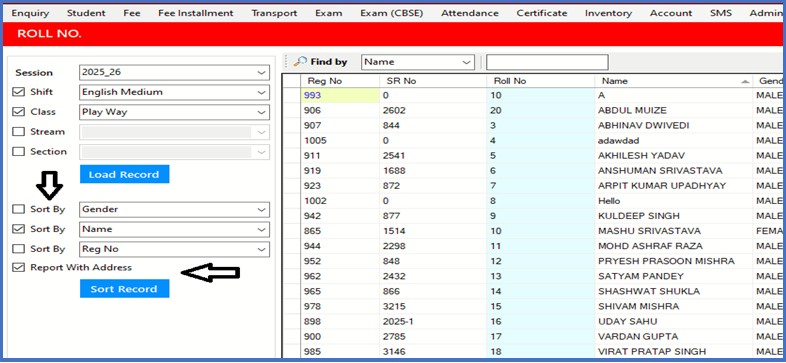Viewport: 786px width, 363px height.
Task: Select SHASHWAT SHUKLA in the list
Action: 674,291
